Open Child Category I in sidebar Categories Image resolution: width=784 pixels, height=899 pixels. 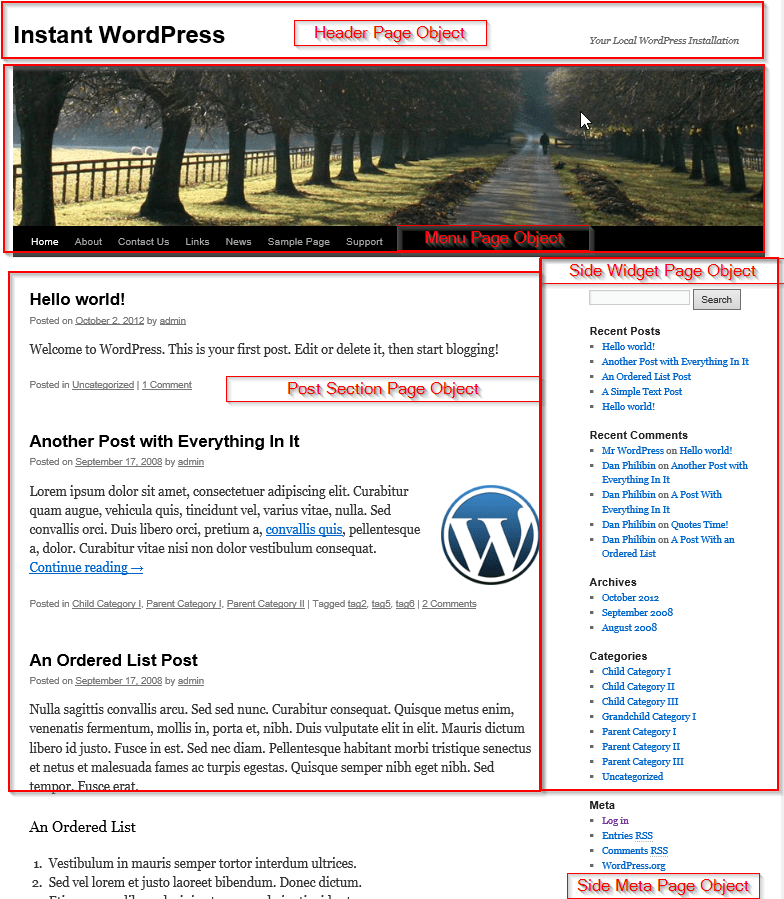[636, 671]
